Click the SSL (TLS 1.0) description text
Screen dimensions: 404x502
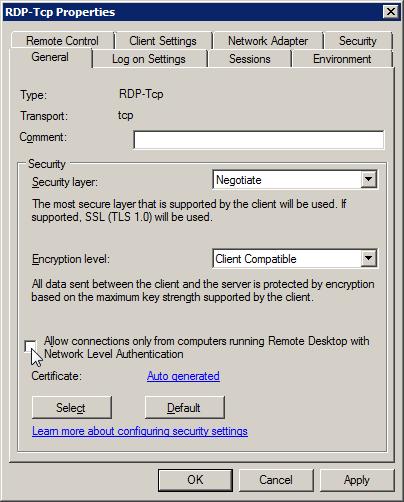pyautogui.click(x=189, y=210)
